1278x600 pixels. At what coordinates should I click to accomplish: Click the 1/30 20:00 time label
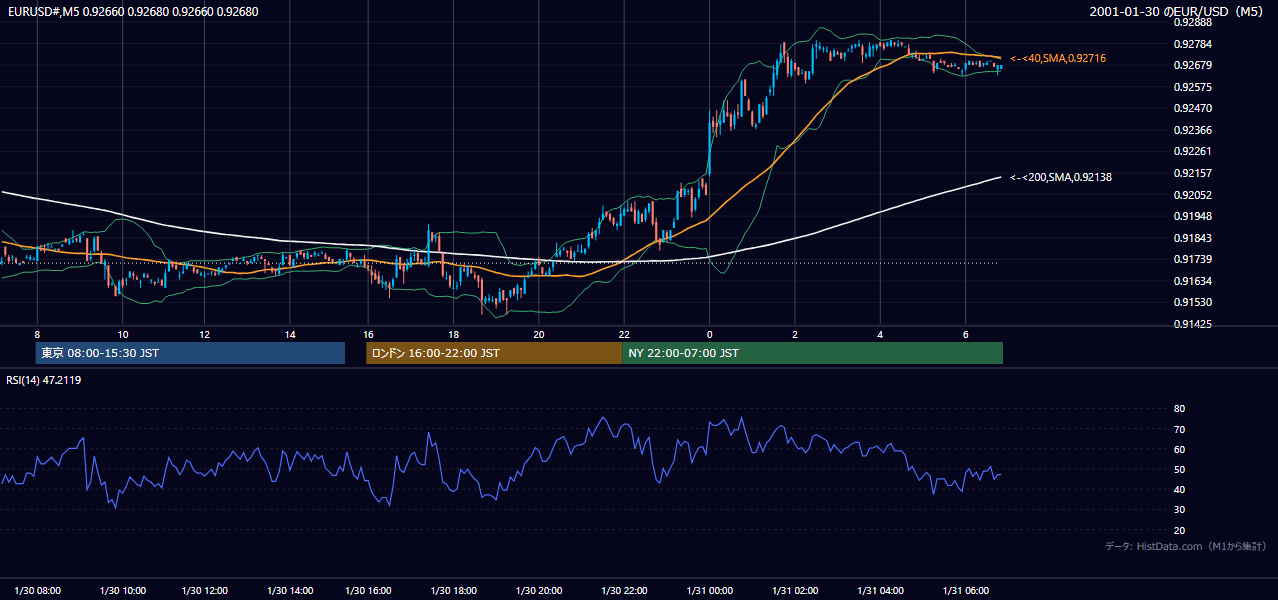point(538,591)
